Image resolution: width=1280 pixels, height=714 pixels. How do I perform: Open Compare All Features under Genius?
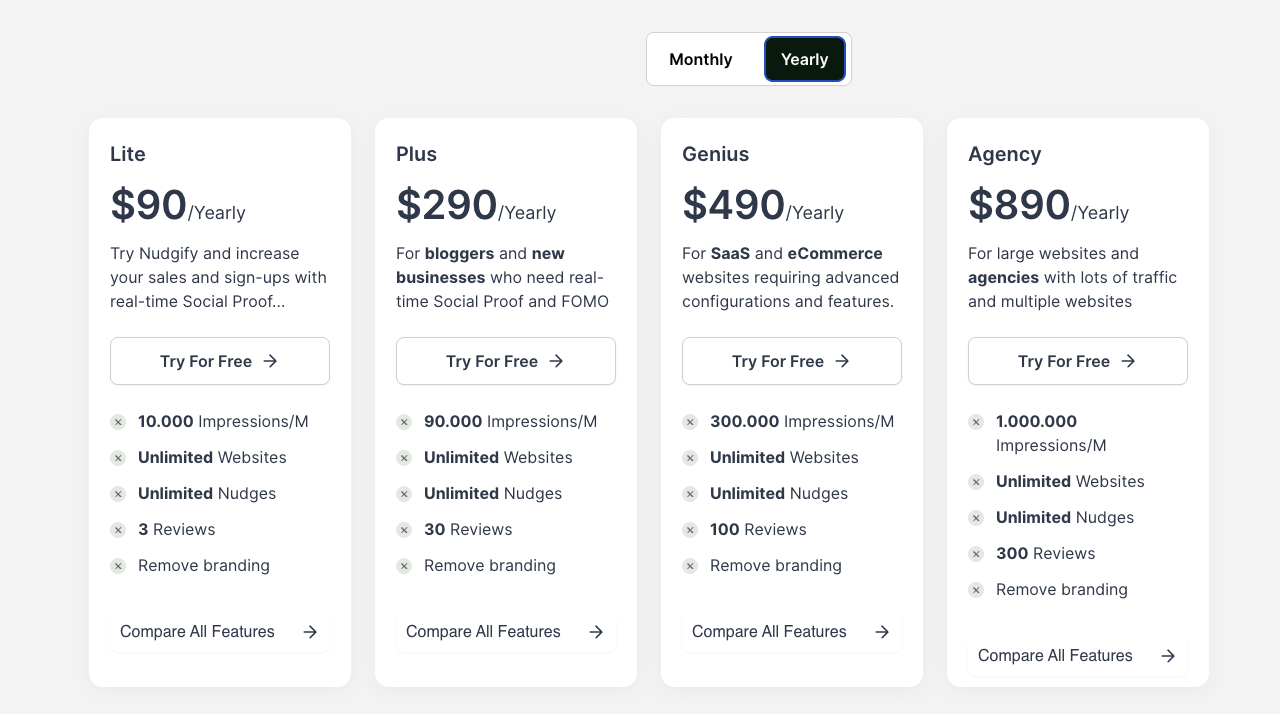792,632
